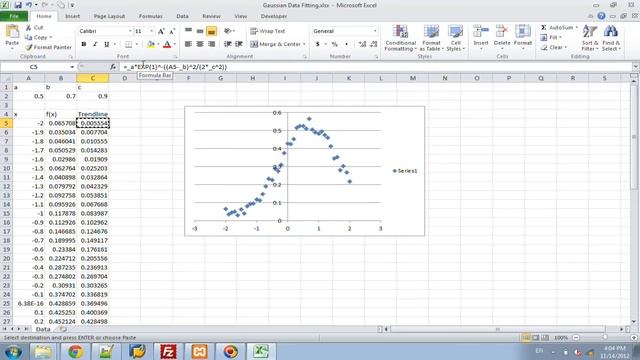Switch to the Data ribbon tab
The width and height of the screenshot is (640, 360).
[182, 16]
